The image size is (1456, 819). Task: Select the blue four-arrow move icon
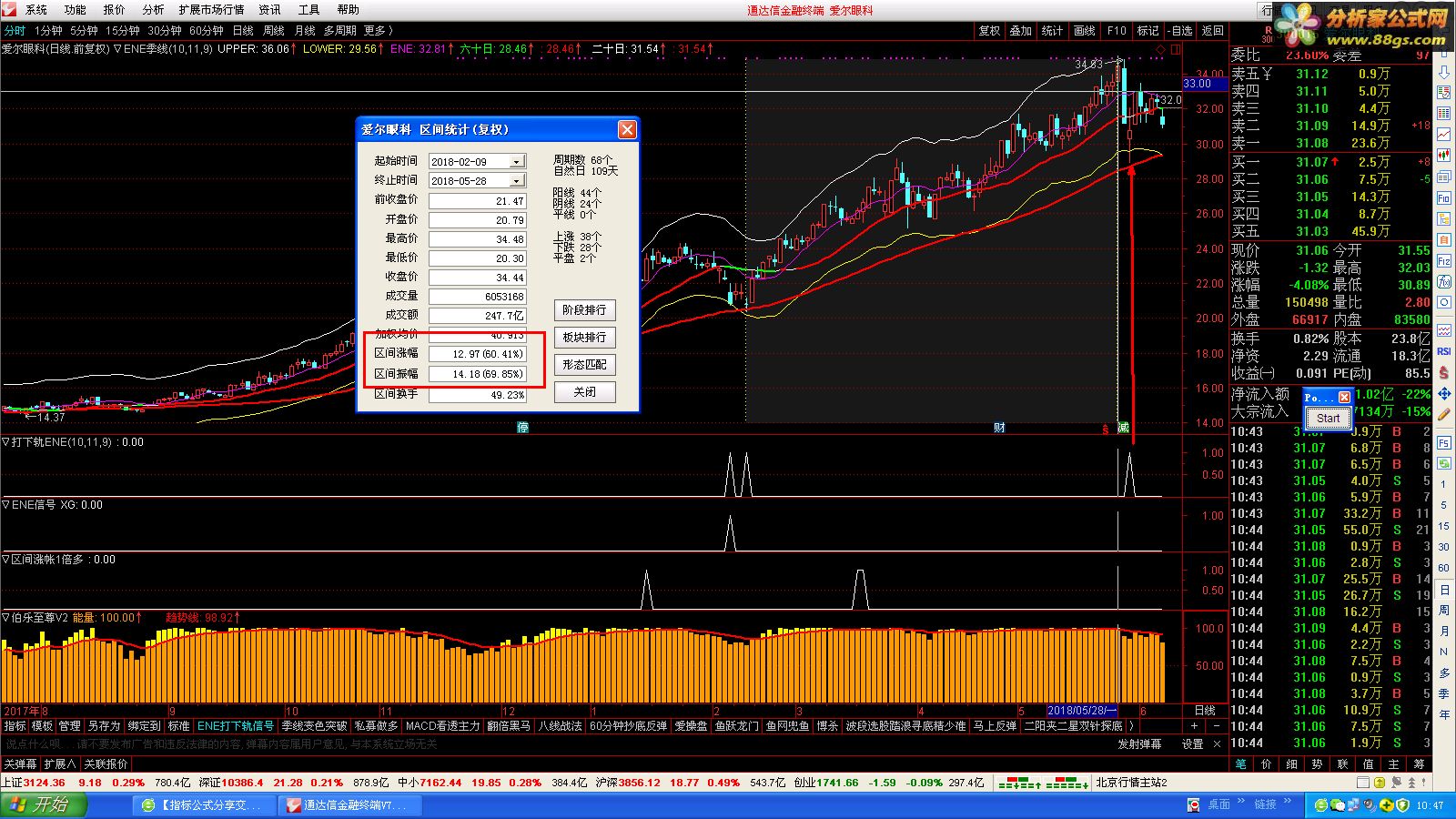click(1444, 394)
